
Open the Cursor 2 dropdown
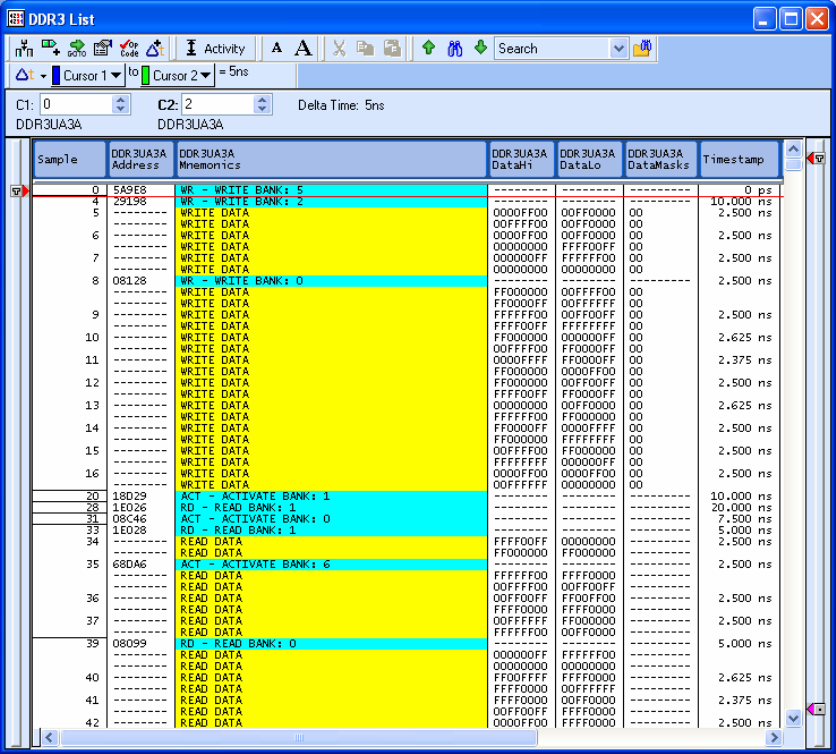pyautogui.click(x=206, y=75)
